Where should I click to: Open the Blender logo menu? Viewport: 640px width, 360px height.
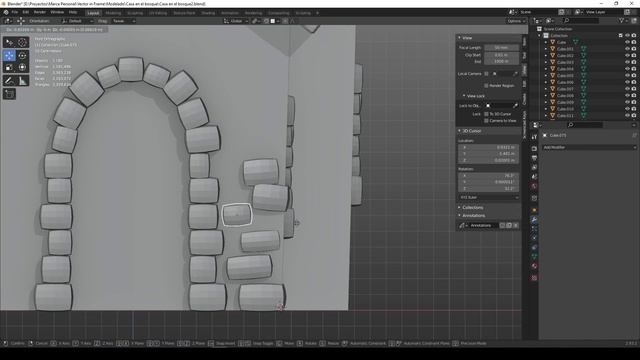(x=6, y=12)
